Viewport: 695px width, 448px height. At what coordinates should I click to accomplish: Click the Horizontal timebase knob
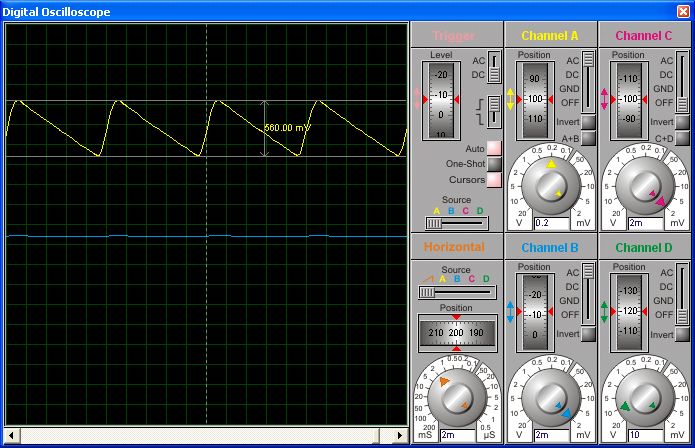click(x=457, y=397)
